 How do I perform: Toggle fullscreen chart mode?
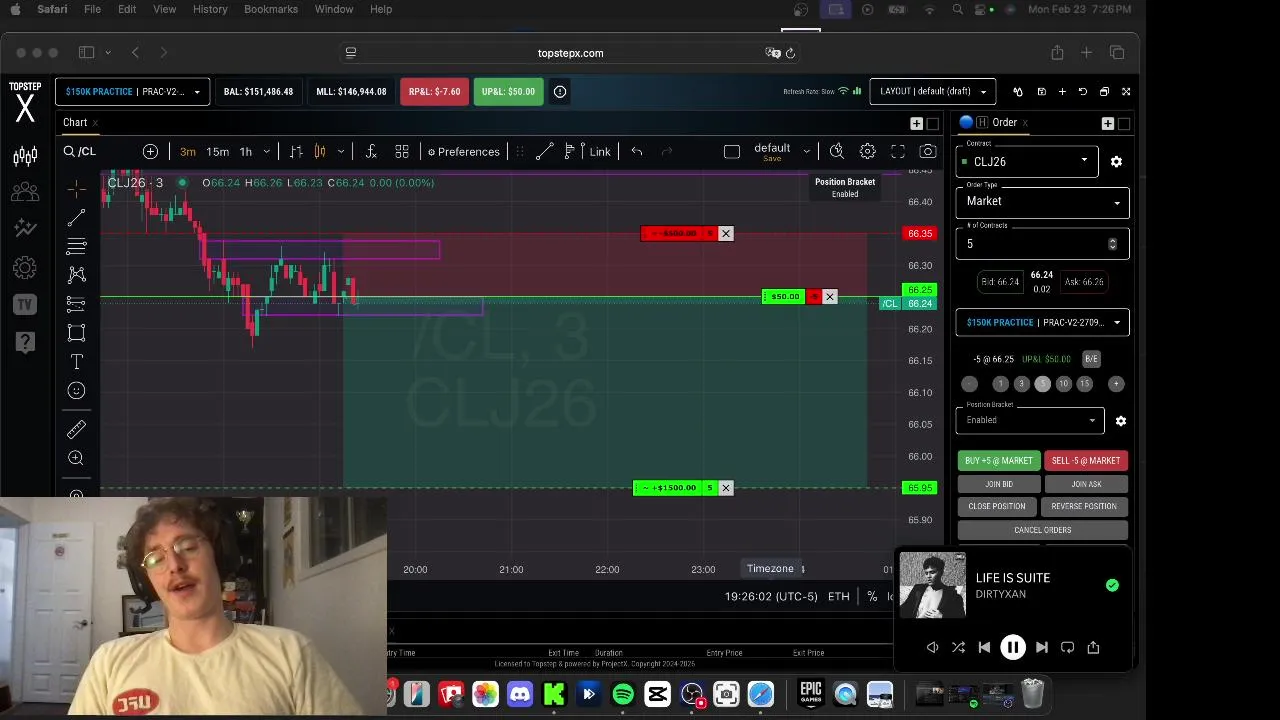898,151
